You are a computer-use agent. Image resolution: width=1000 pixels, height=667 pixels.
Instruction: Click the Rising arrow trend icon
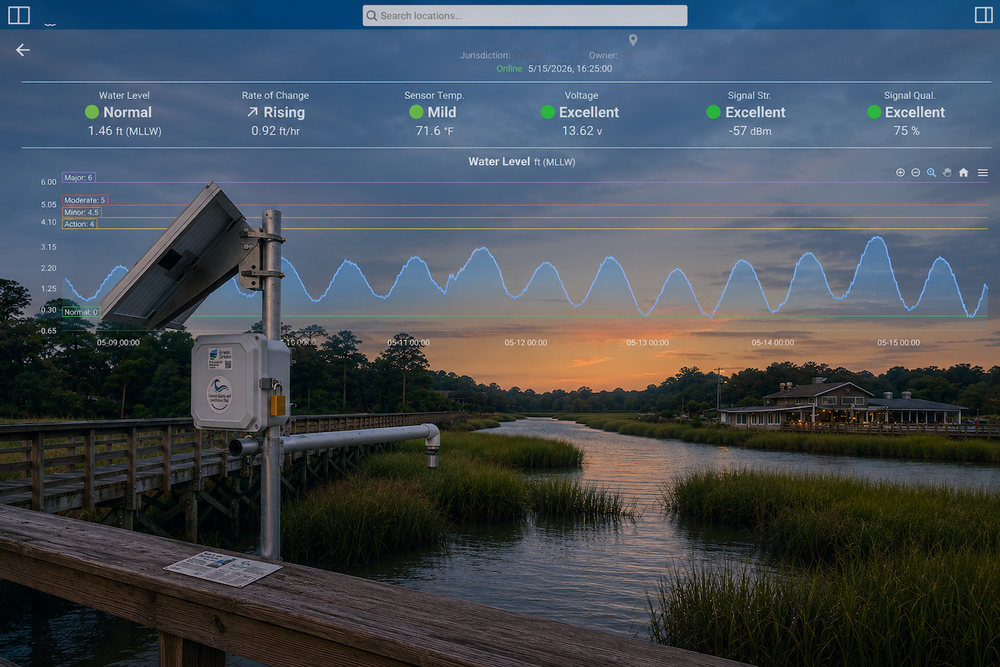(253, 112)
